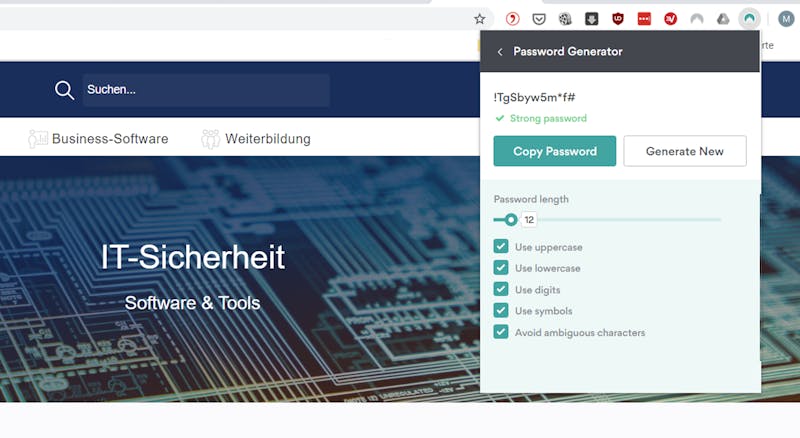Open the Business-Software menu item
This screenshot has height=438, width=800.
tap(98, 139)
